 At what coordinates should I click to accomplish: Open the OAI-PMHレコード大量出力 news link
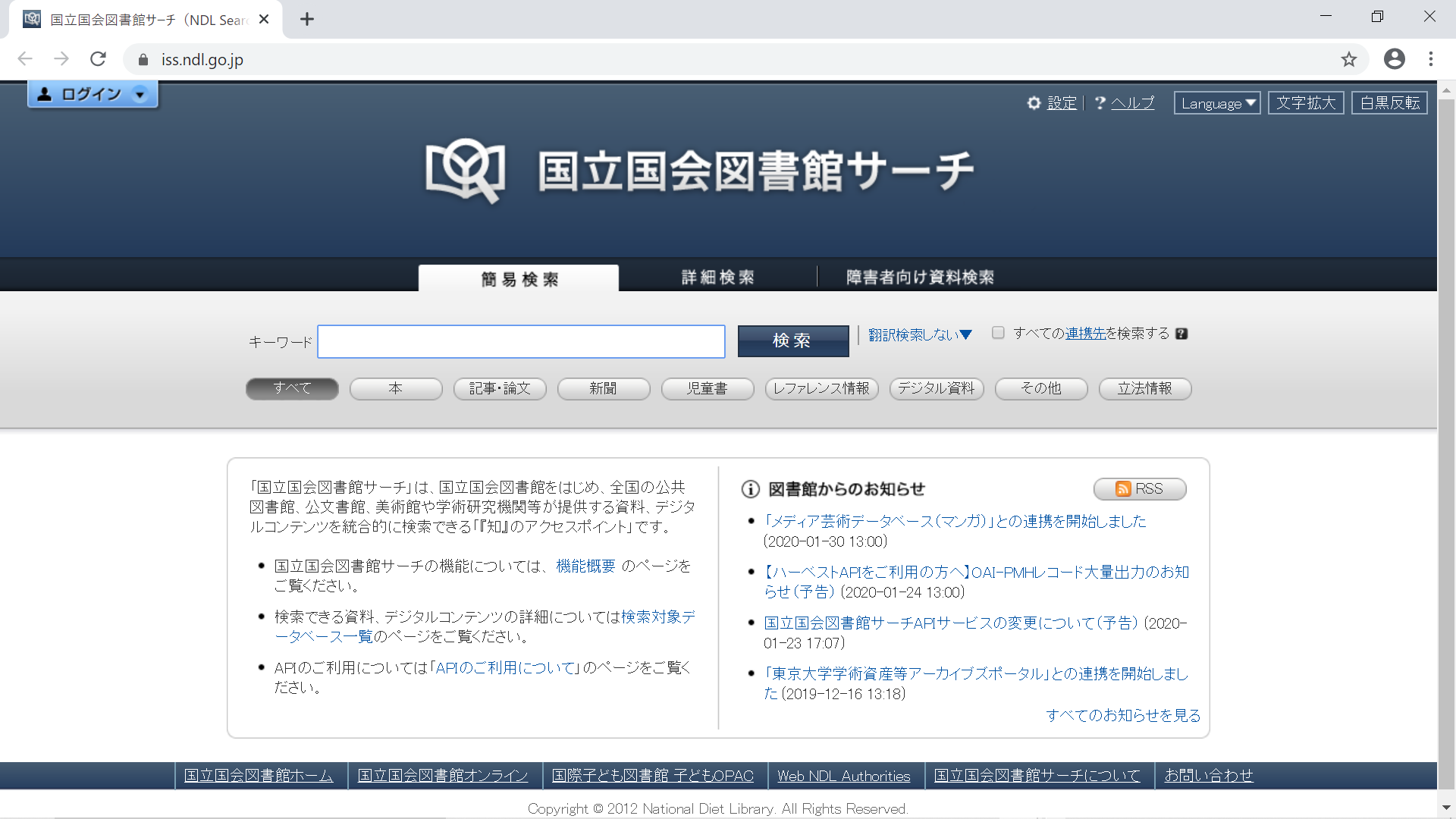pos(977,582)
